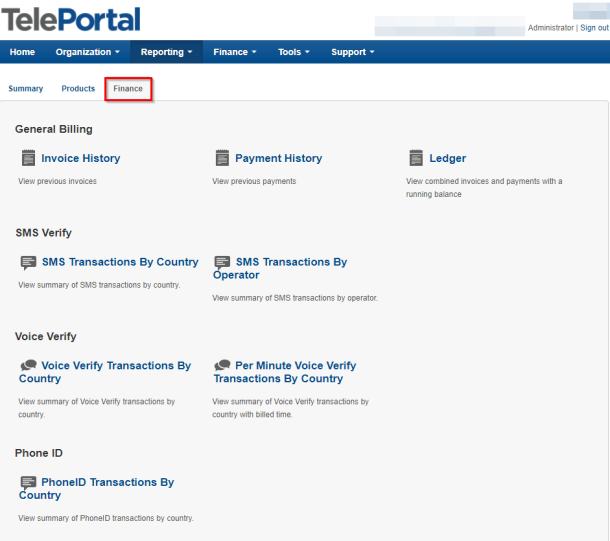This screenshot has height=541, width=610.
Task: Expand the Support dropdown menu
Action: click(353, 52)
